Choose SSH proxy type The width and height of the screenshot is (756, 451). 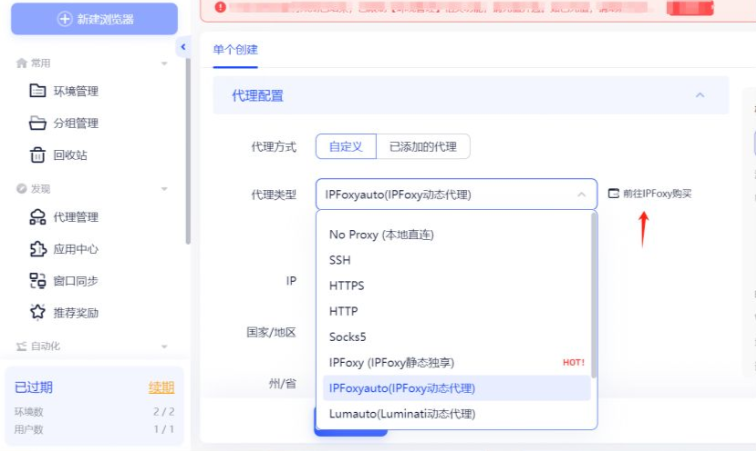click(457, 260)
